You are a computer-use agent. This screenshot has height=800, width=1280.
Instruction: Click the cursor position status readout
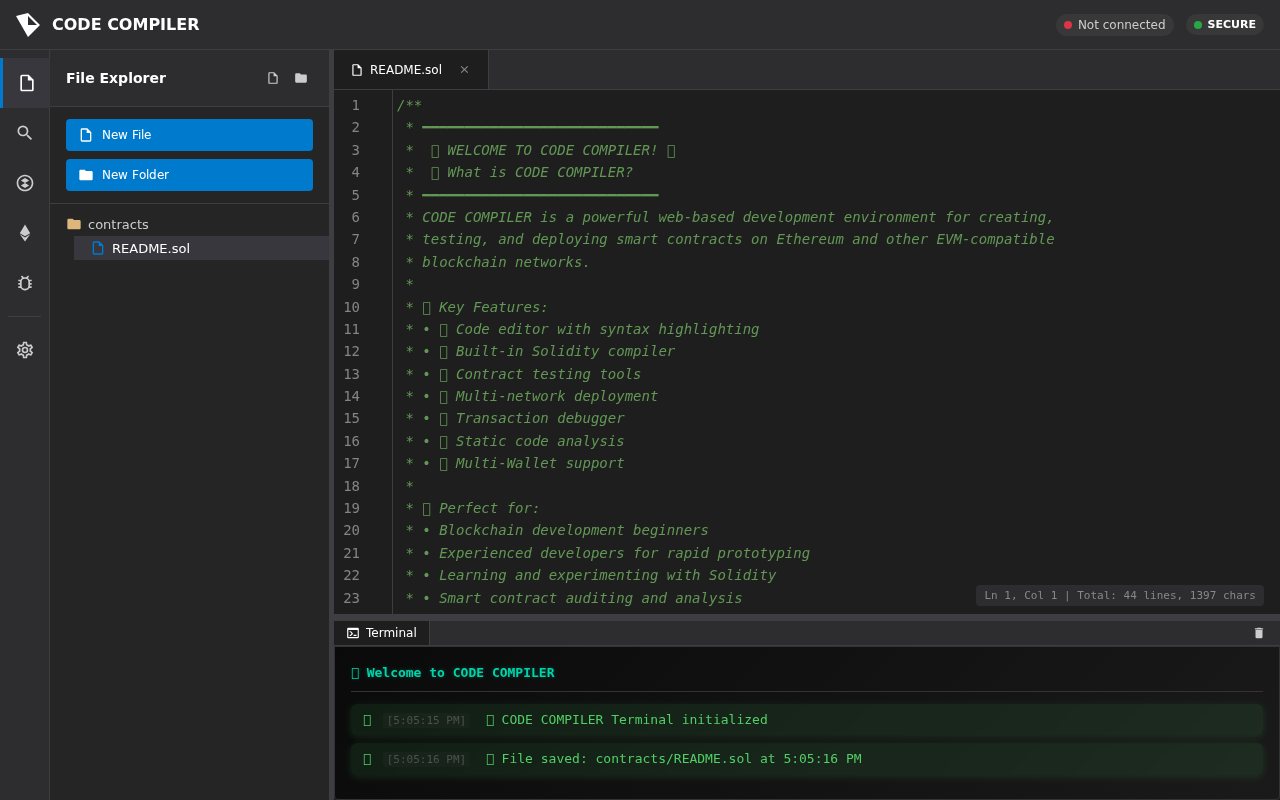(1120, 596)
